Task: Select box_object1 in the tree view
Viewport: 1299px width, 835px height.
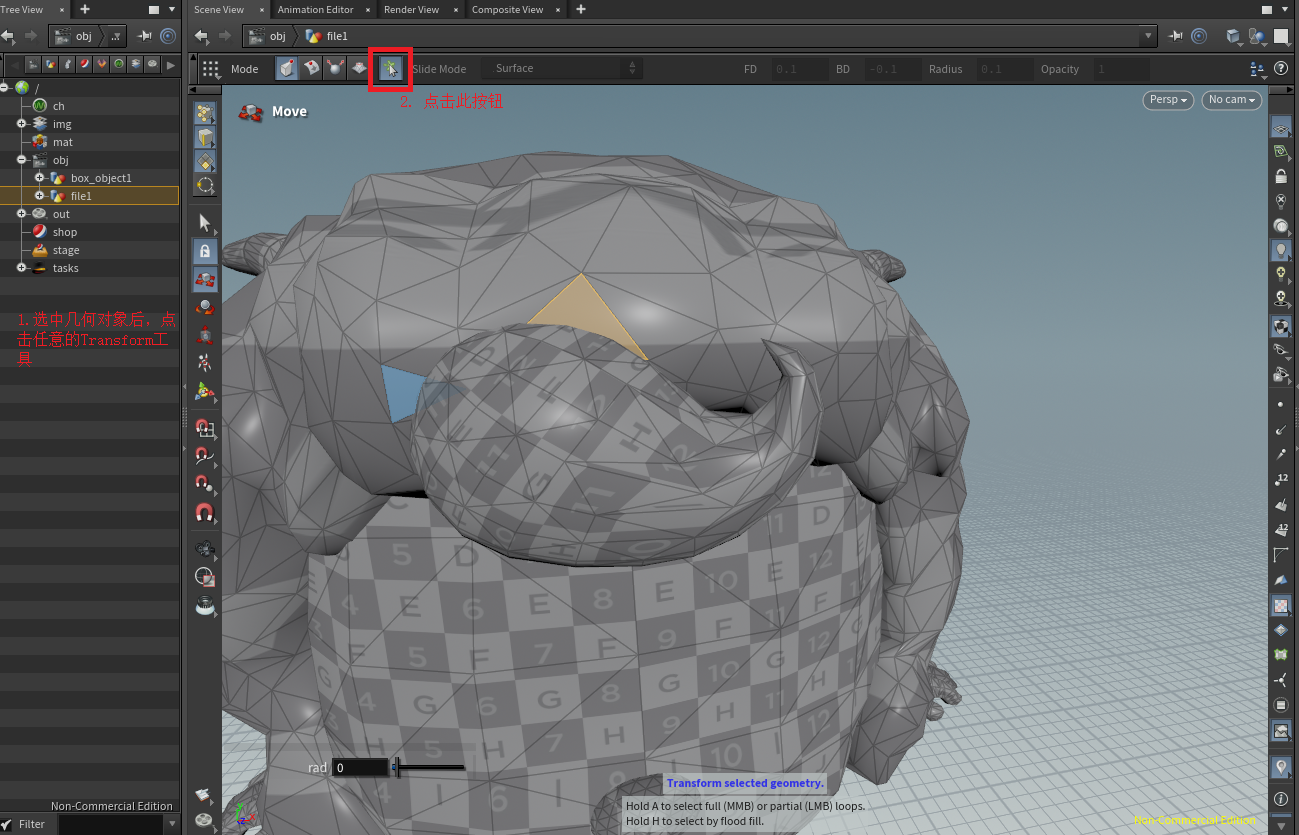Action: (101, 178)
